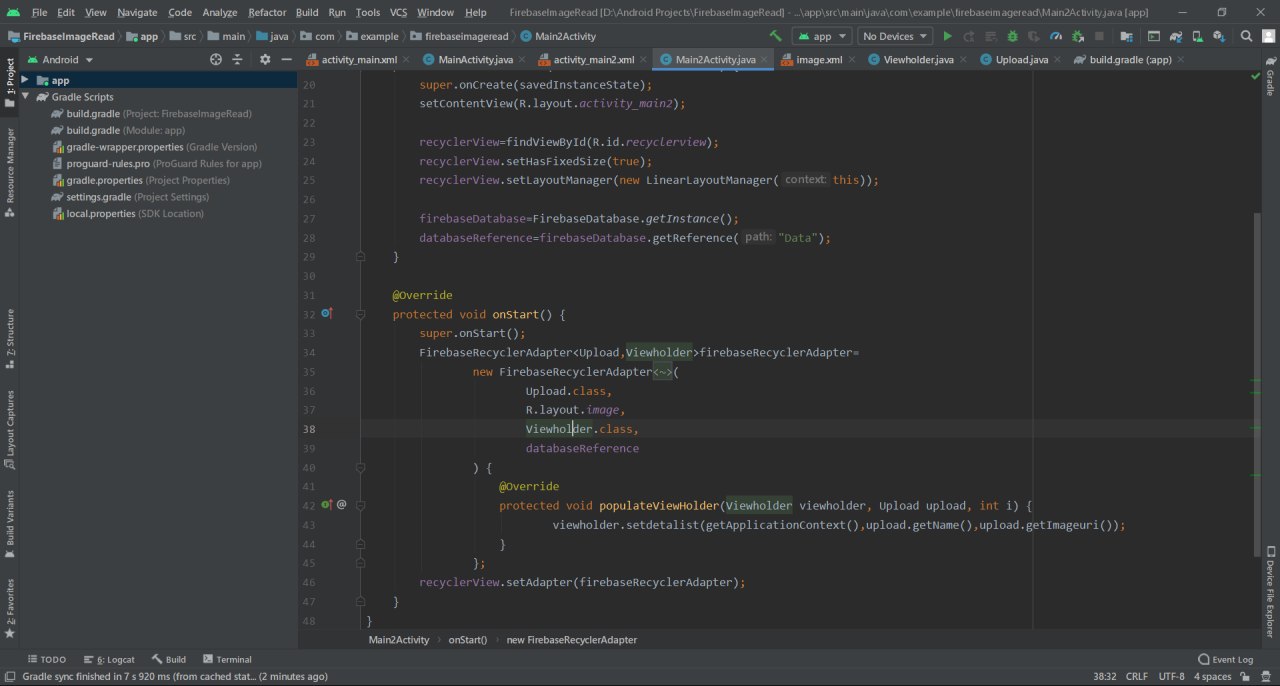Collapse the Gradle Scripts tree node
The width and height of the screenshot is (1280, 686).
(x=25, y=97)
